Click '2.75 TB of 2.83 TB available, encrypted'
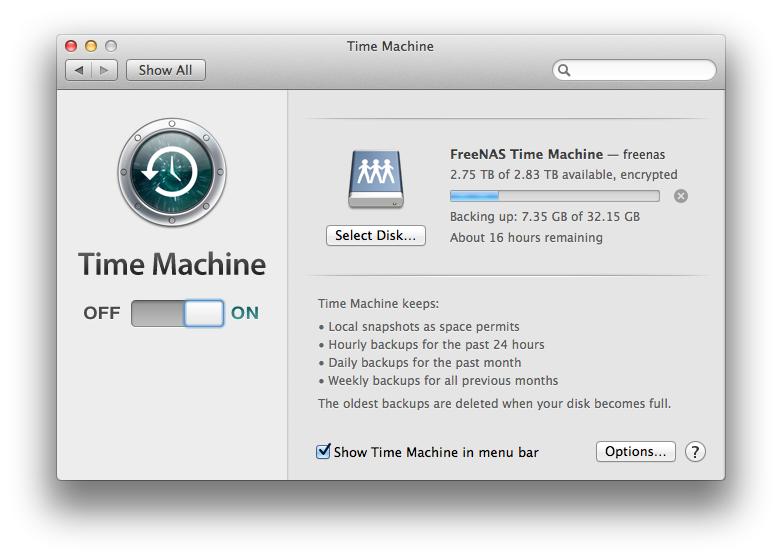The image size is (782, 559). (x=564, y=175)
